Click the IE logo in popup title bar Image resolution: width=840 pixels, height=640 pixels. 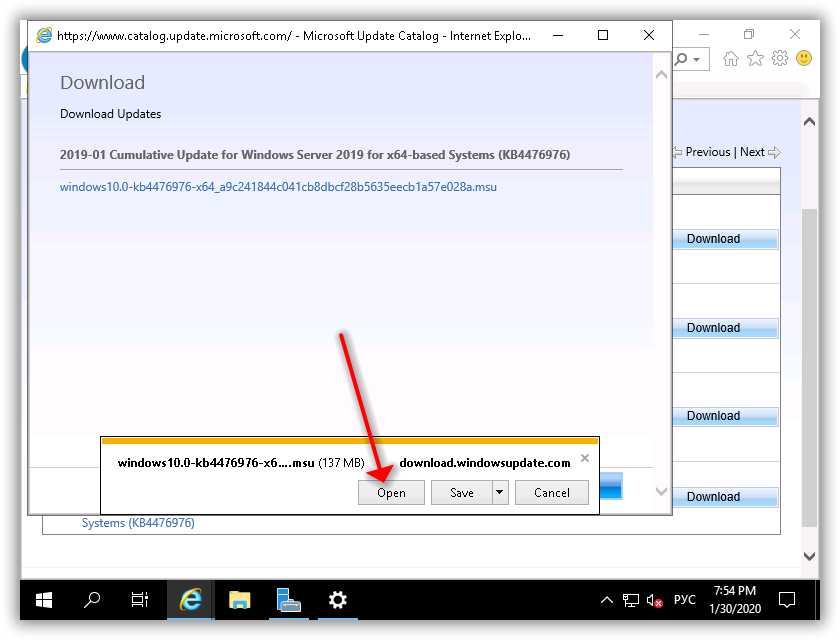pyautogui.click(x=44, y=36)
